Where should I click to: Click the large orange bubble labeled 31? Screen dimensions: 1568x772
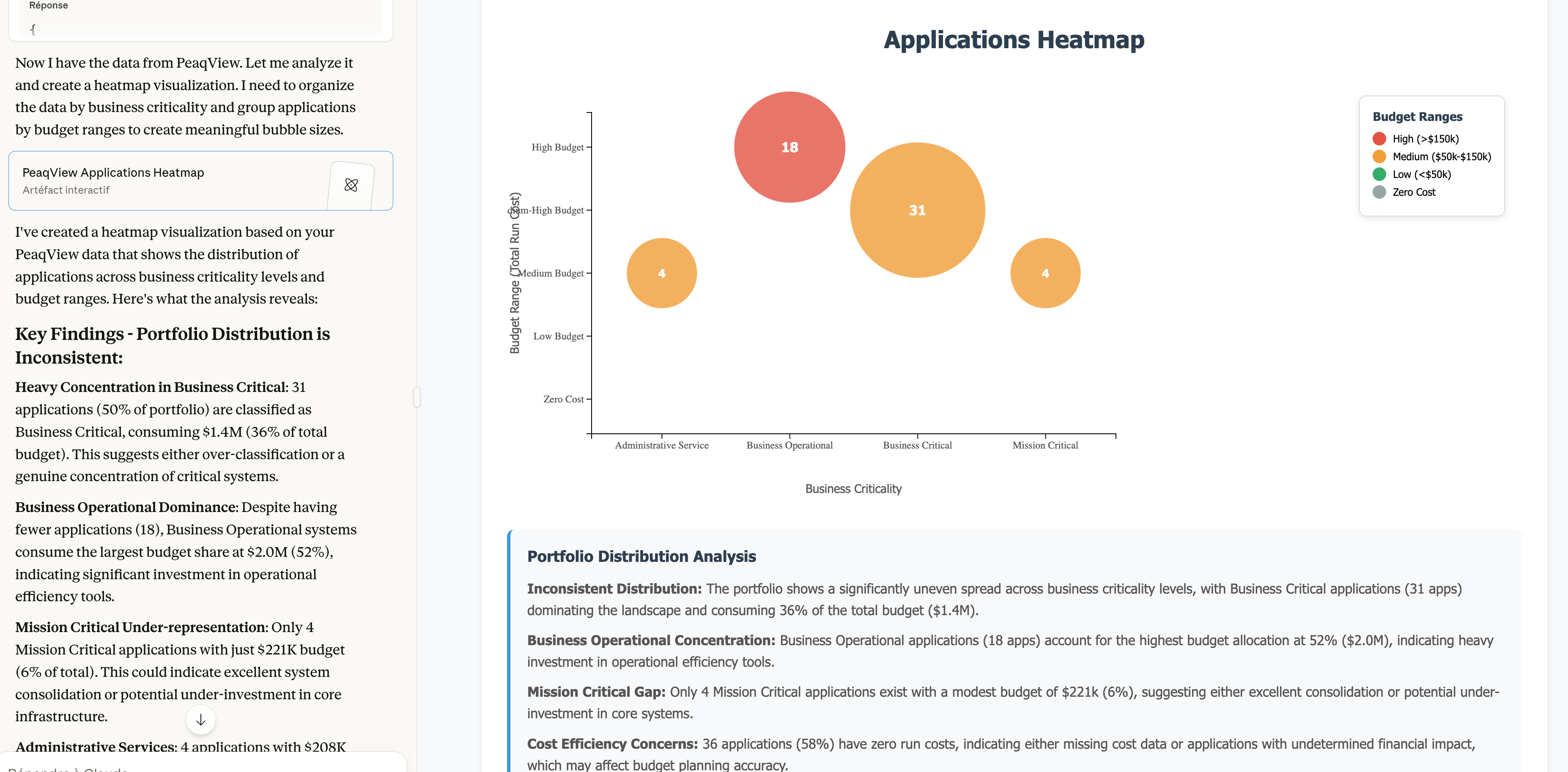tap(917, 211)
